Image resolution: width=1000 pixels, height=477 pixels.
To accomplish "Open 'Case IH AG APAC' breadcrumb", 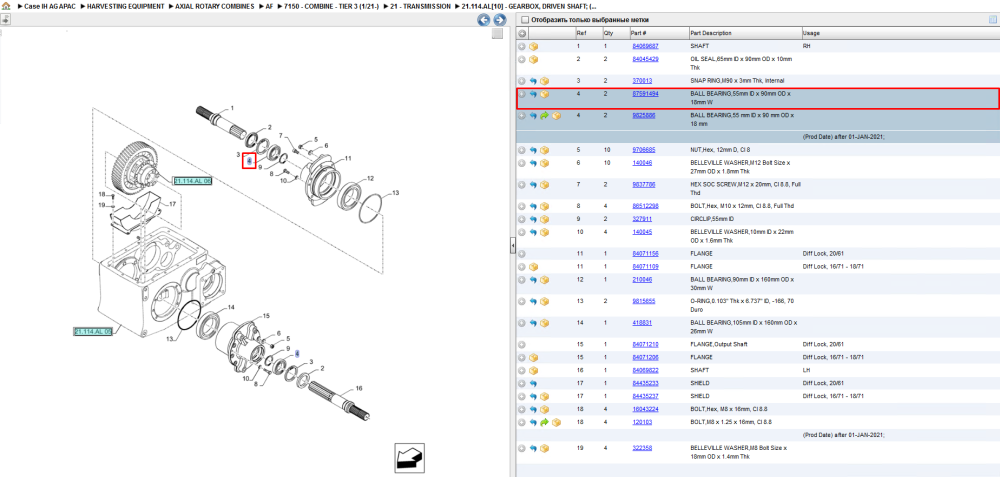I will 50,6.
